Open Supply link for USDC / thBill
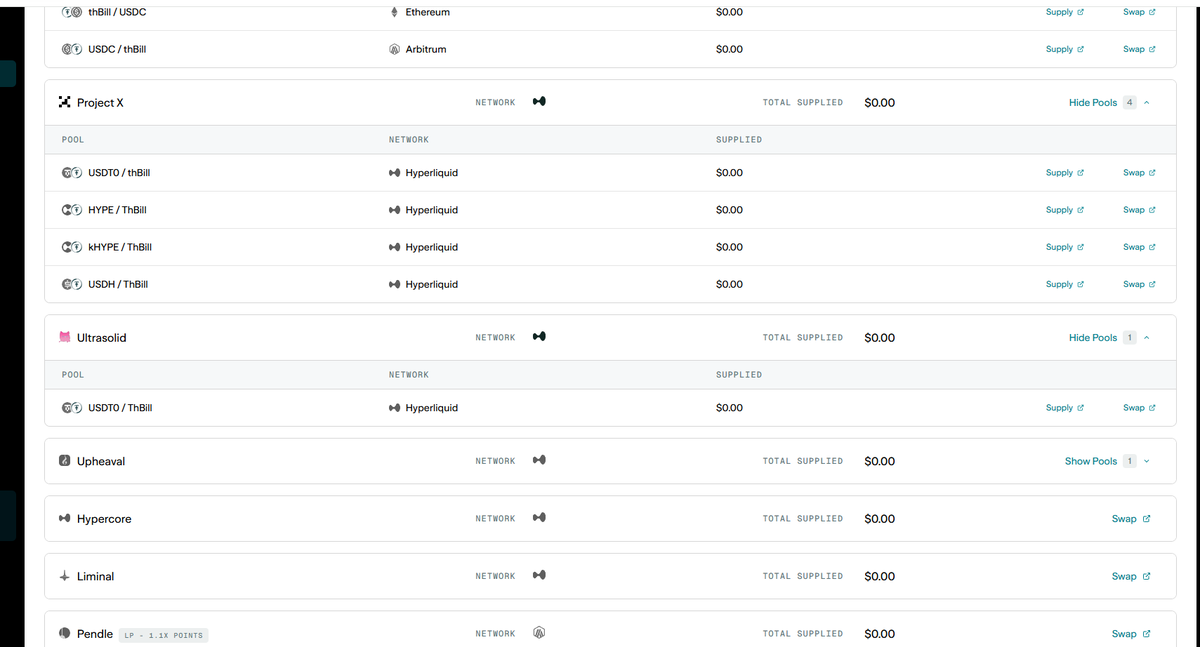Screen dimensions: 1200x647 (x=1065, y=49)
